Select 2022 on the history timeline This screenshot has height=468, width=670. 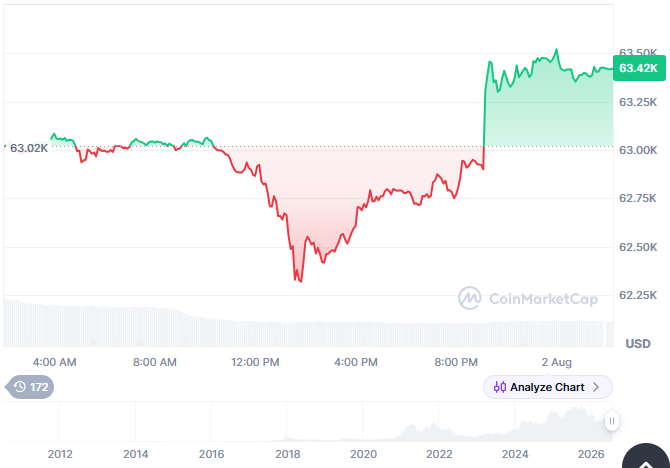439,454
